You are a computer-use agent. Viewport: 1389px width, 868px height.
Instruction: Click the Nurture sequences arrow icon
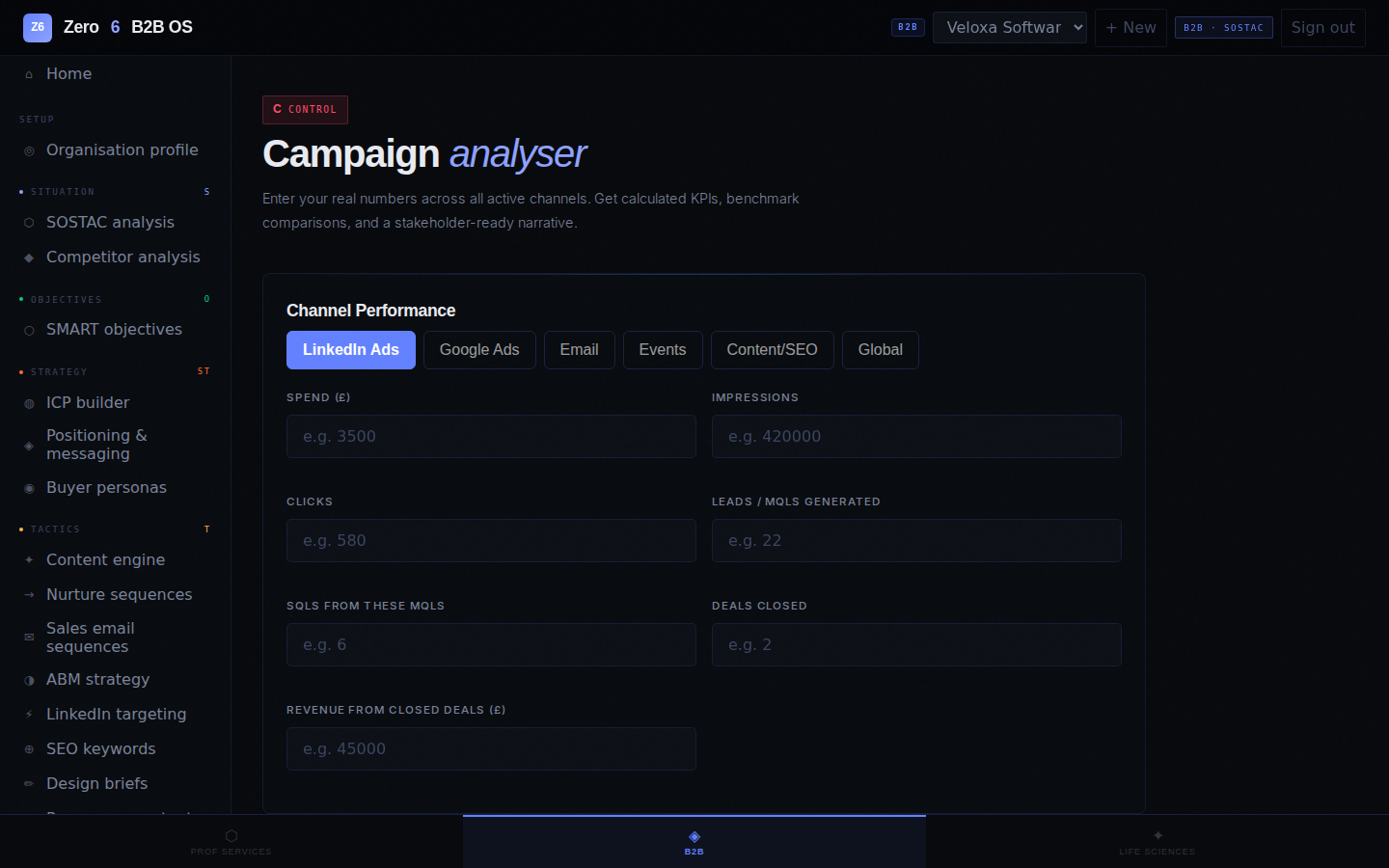click(x=29, y=595)
